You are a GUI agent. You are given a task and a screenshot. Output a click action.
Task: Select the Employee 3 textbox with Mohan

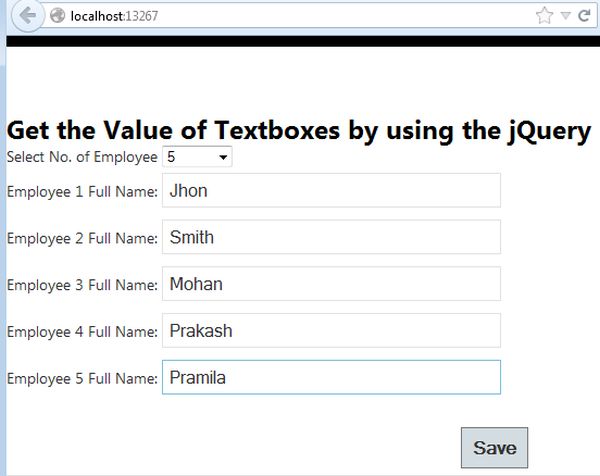(331, 284)
